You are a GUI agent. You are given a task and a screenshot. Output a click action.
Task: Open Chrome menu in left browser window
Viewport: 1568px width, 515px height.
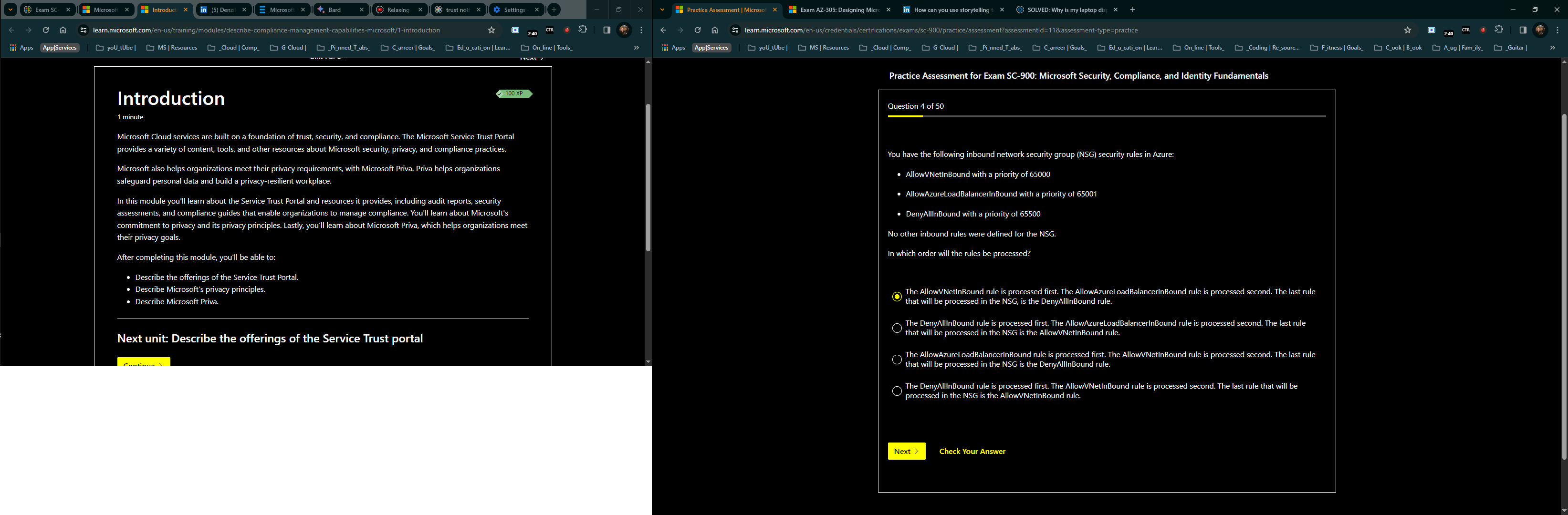pos(641,30)
